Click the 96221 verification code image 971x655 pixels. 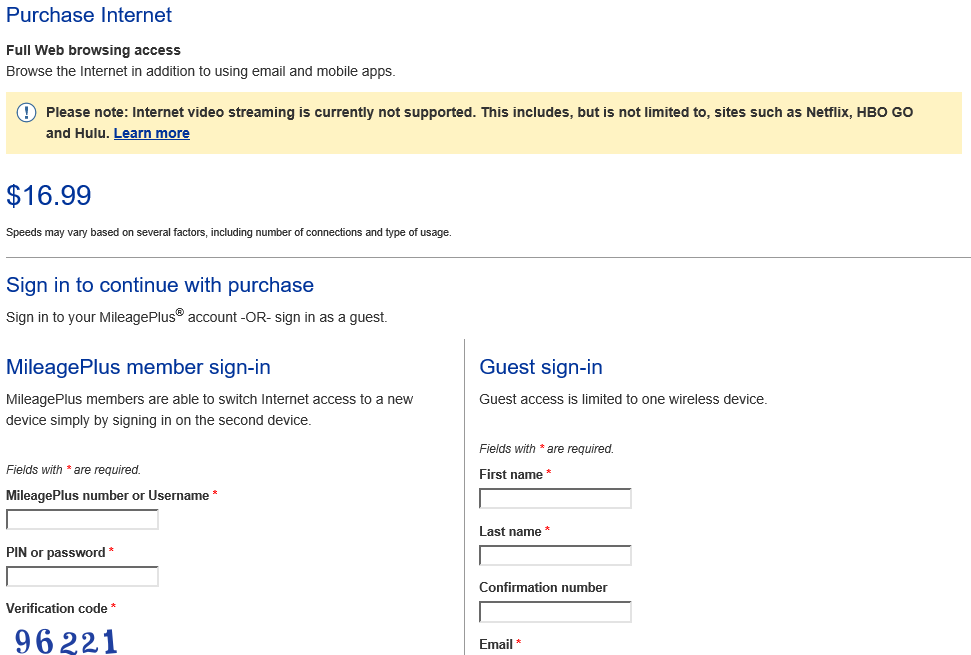(x=66, y=641)
